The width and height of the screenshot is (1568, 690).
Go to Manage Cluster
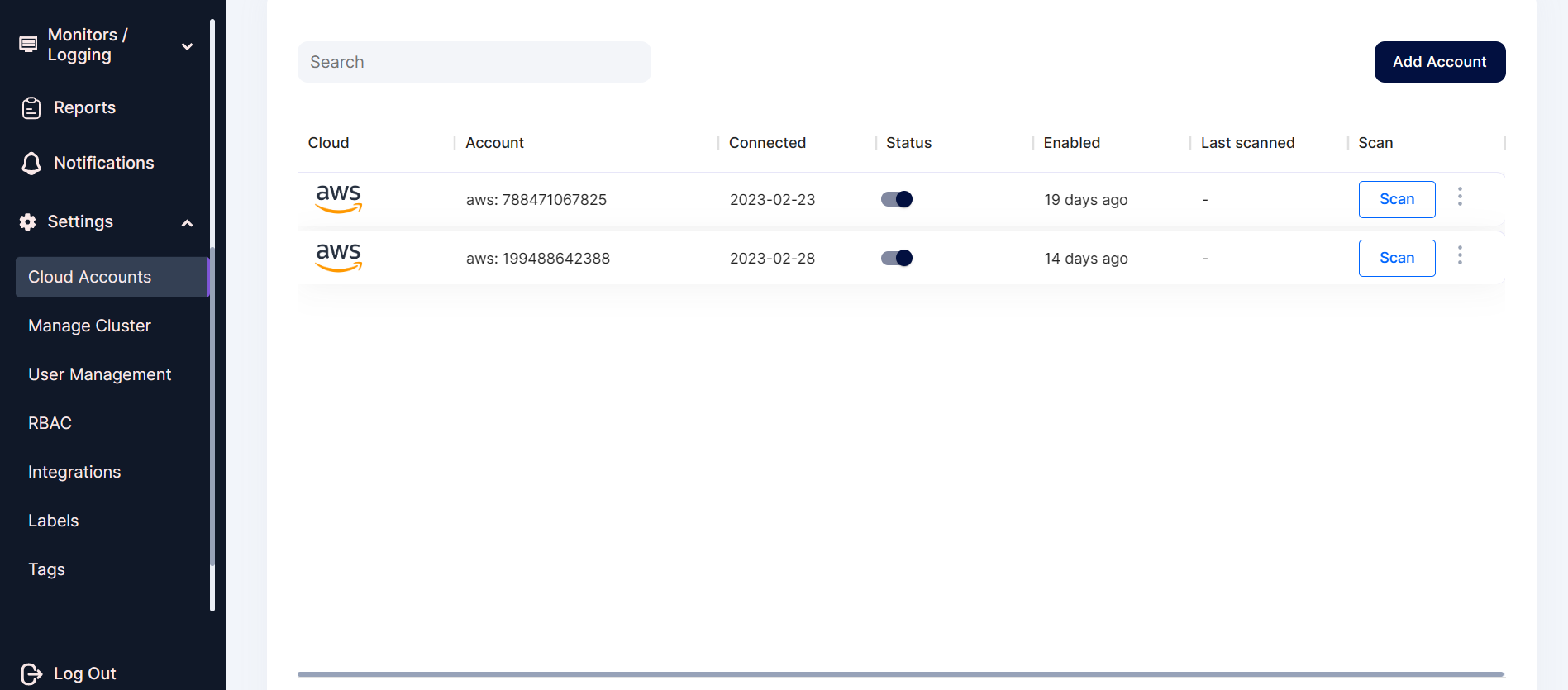tap(89, 326)
